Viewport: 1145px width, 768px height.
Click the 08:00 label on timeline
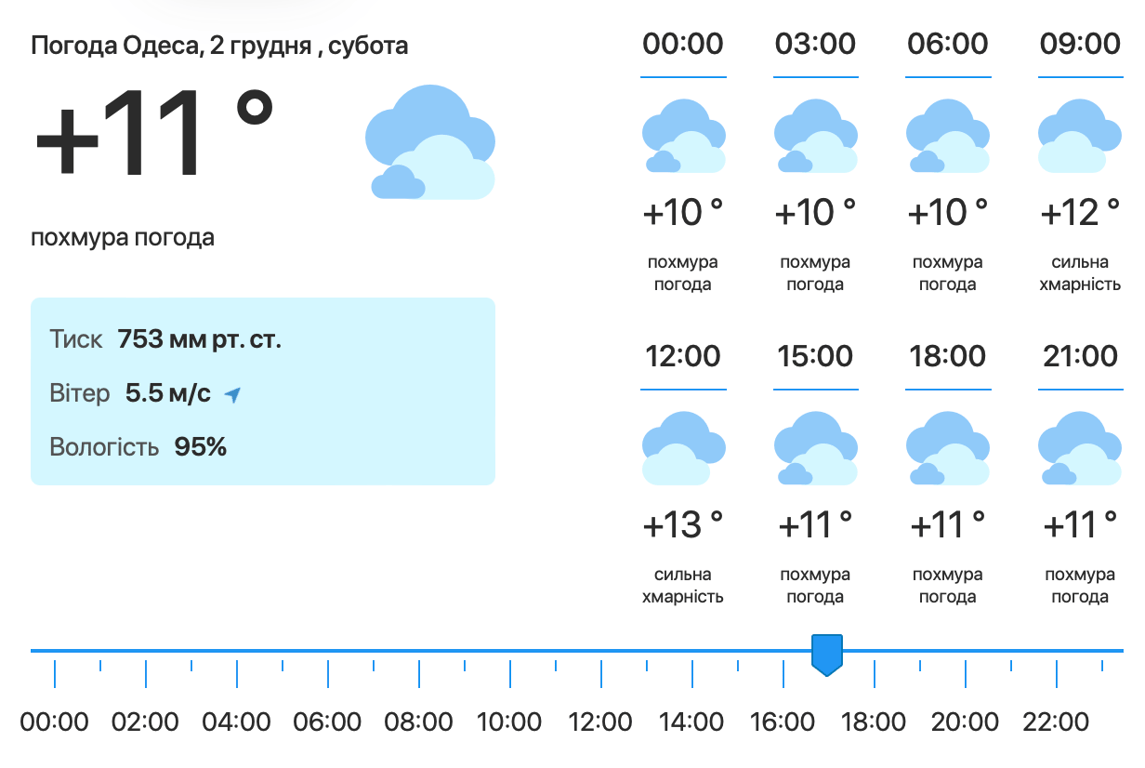coord(418,721)
